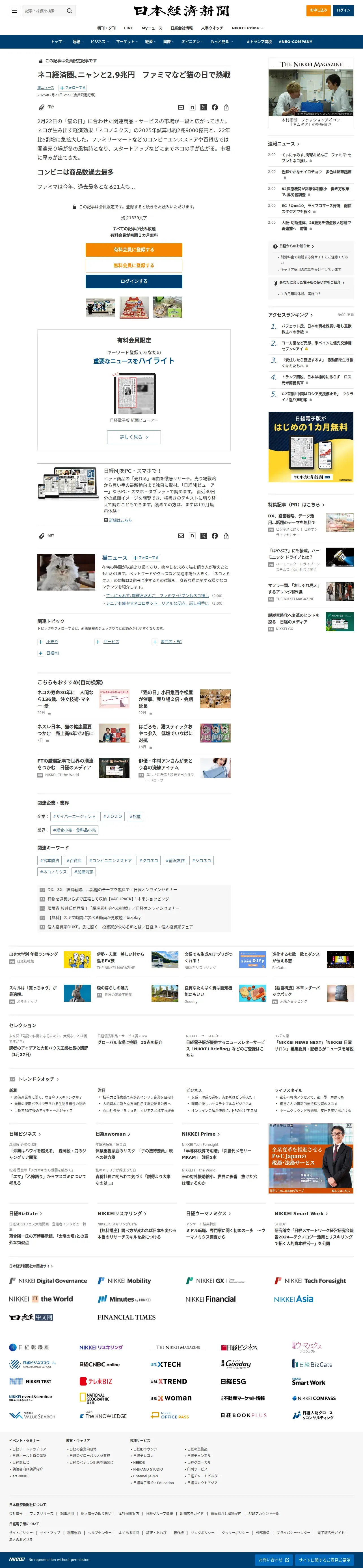The image size is (363, 1568).
Task: Expand the NIKKEI Prime dropdown
Action: [x=248, y=28]
